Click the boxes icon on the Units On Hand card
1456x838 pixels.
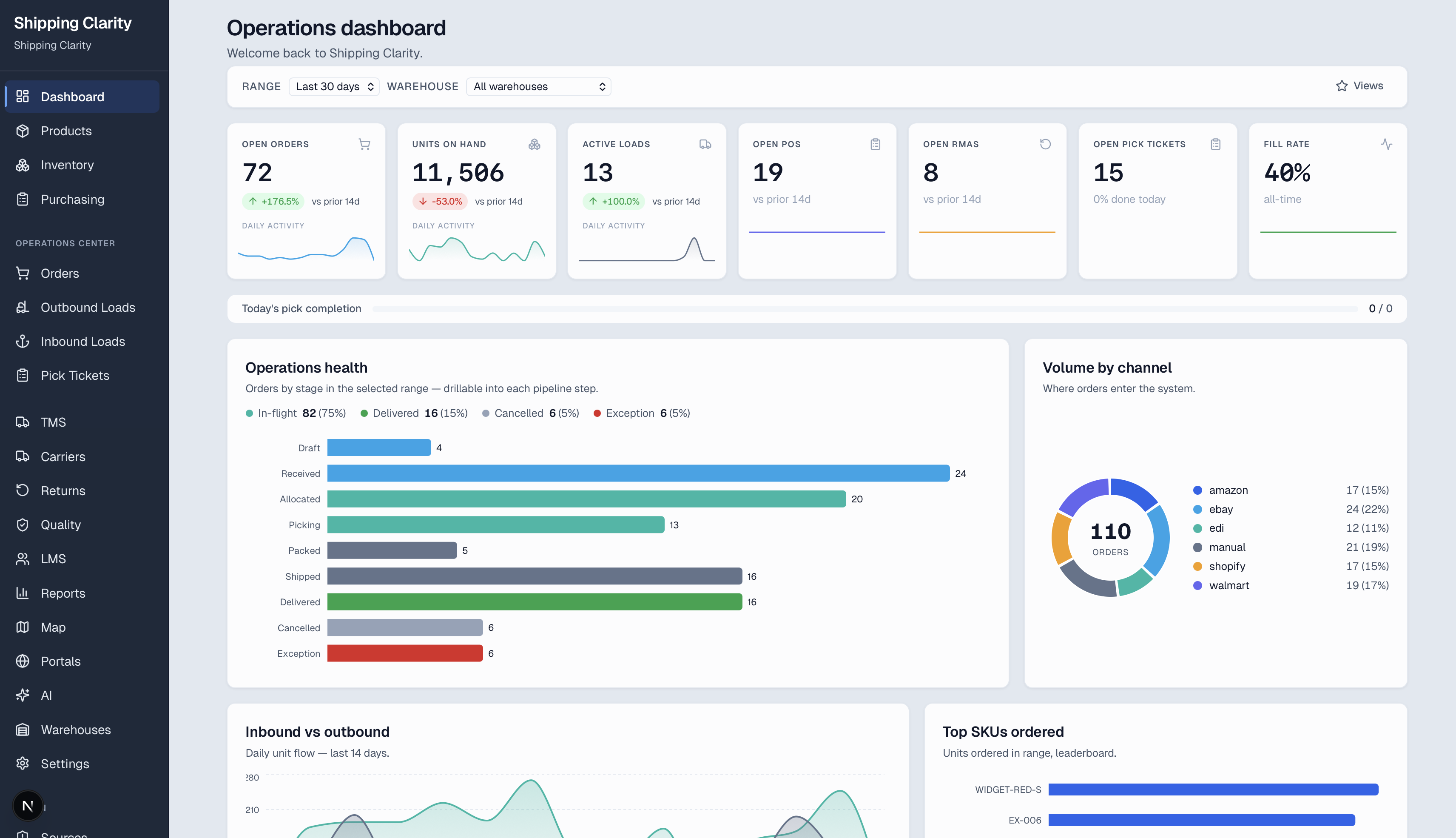(x=535, y=144)
